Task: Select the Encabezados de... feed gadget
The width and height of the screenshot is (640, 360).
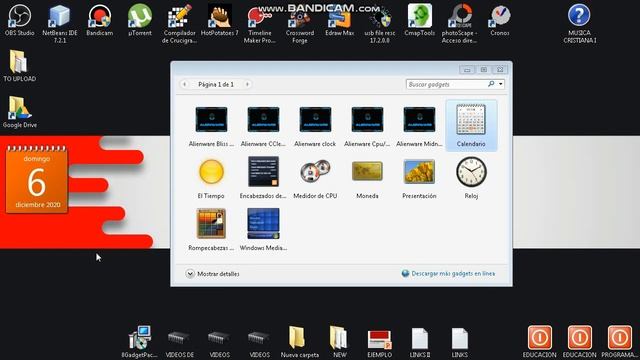Action: pyautogui.click(x=263, y=178)
